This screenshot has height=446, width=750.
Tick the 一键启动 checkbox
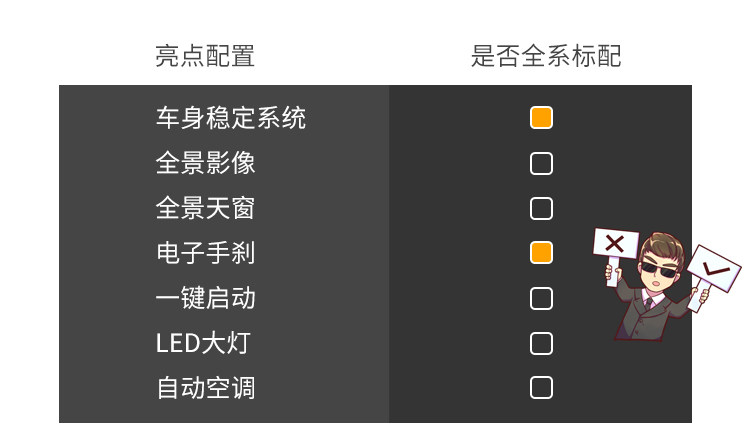tap(541, 298)
